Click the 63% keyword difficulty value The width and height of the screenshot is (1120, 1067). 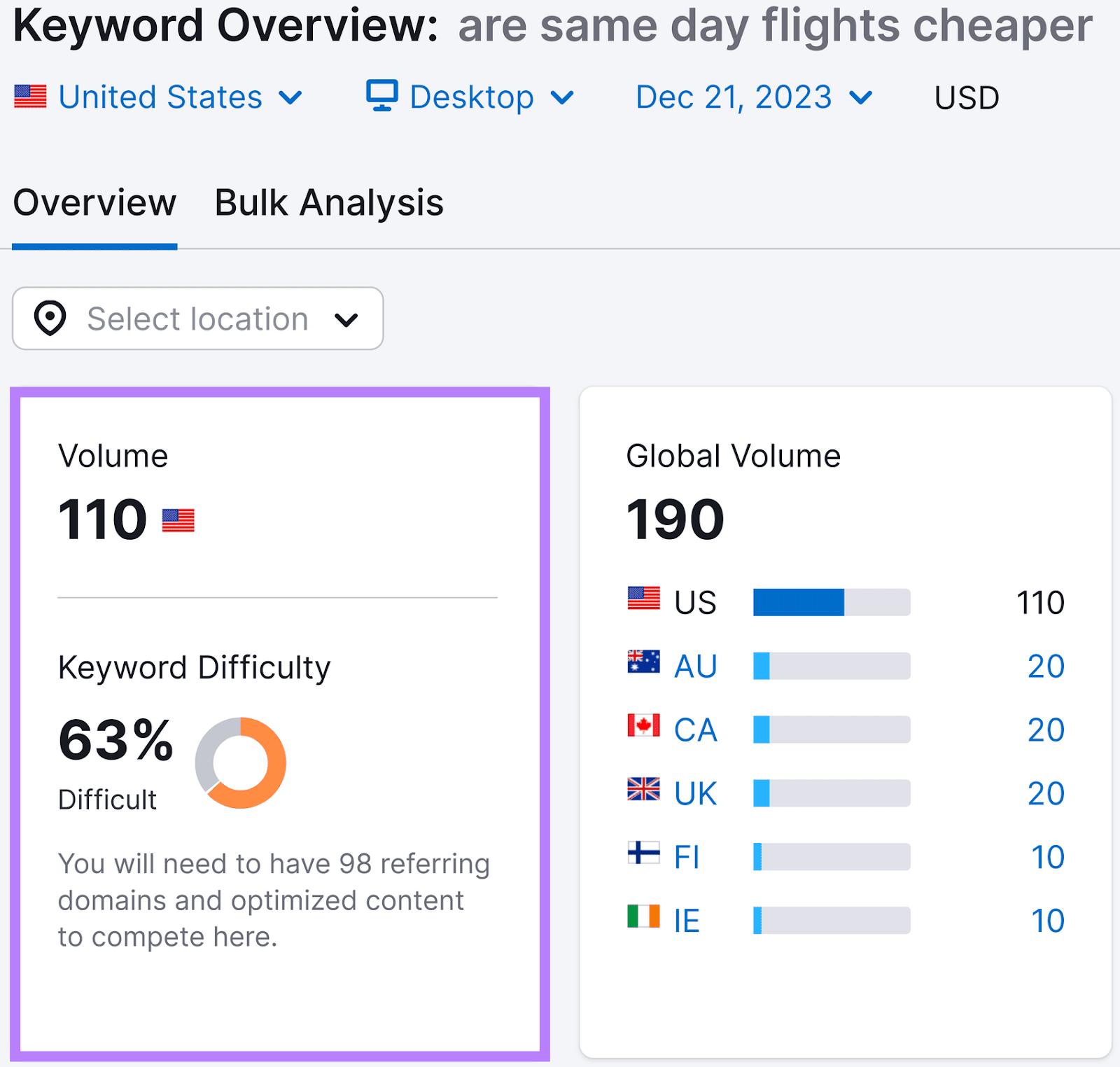click(116, 740)
